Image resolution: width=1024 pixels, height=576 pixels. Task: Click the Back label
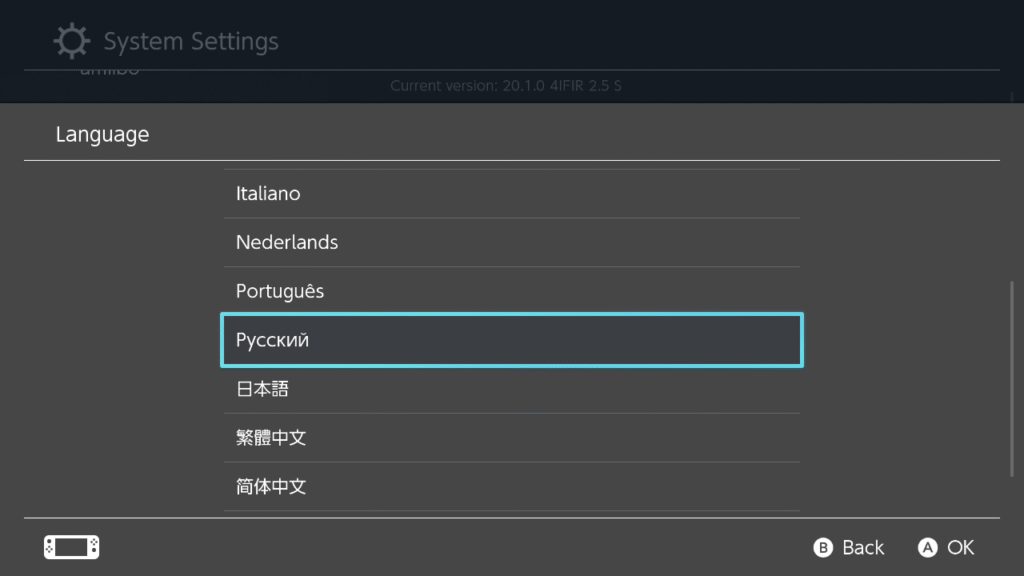pos(862,547)
